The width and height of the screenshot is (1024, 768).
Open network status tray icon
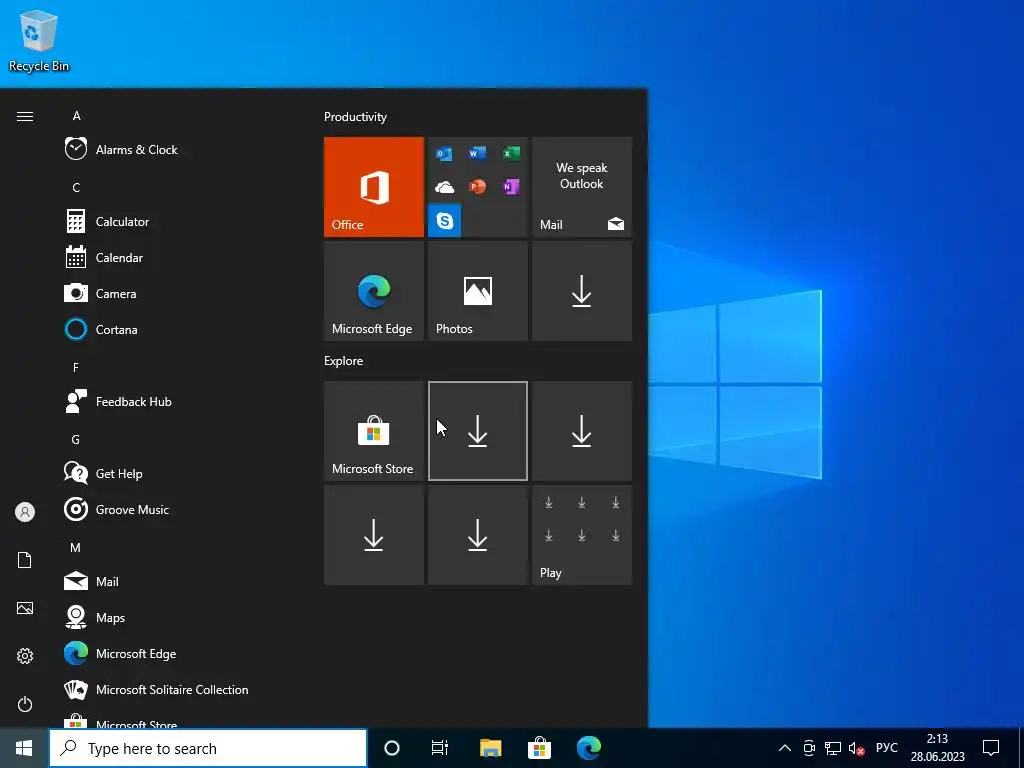(833, 748)
